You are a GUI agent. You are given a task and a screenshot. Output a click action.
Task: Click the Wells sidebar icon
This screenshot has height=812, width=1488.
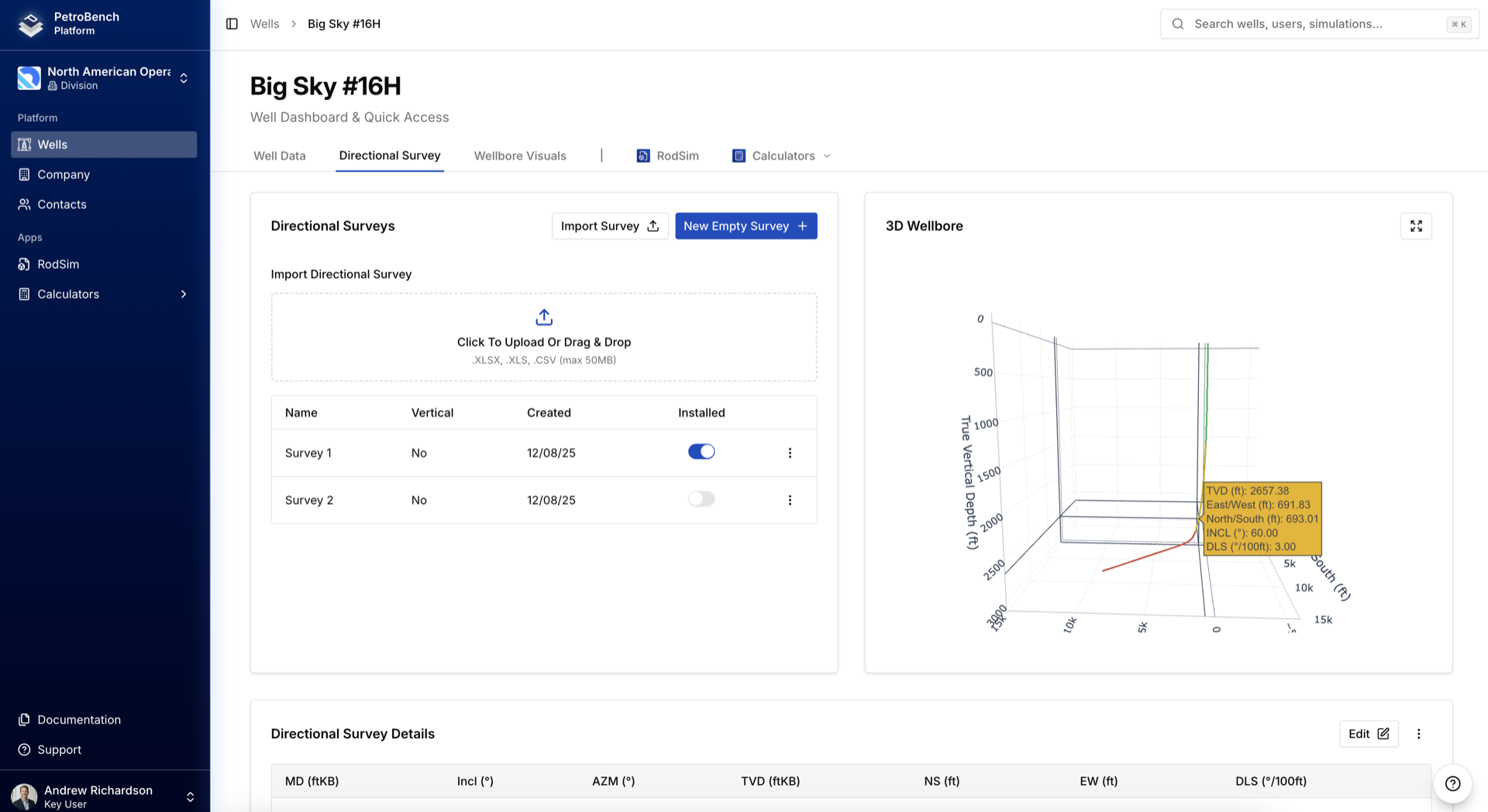25,145
